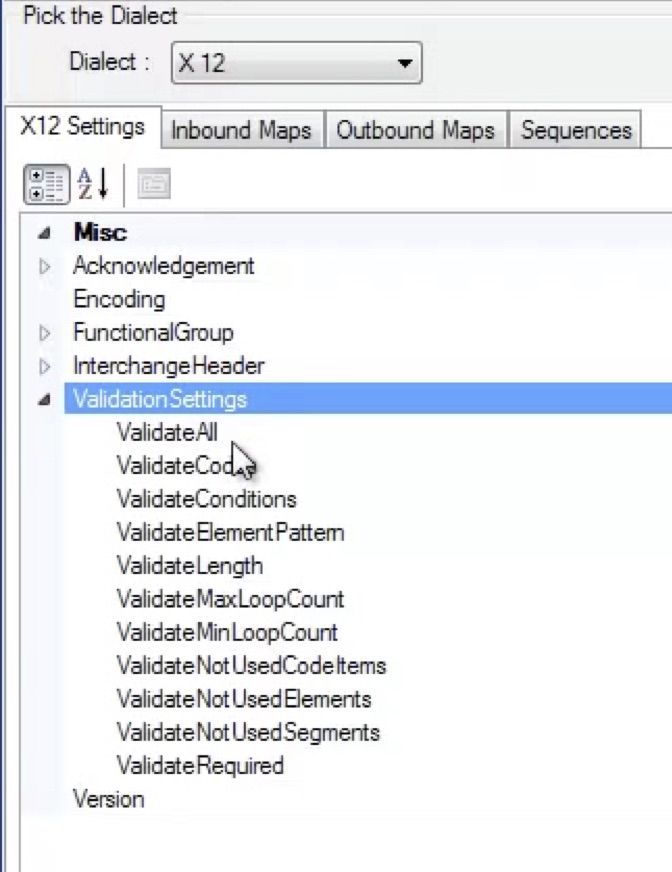Viewport: 672px width, 872px height.
Task: Expand the FunctionalGroup node
Action: click(44, 333)
